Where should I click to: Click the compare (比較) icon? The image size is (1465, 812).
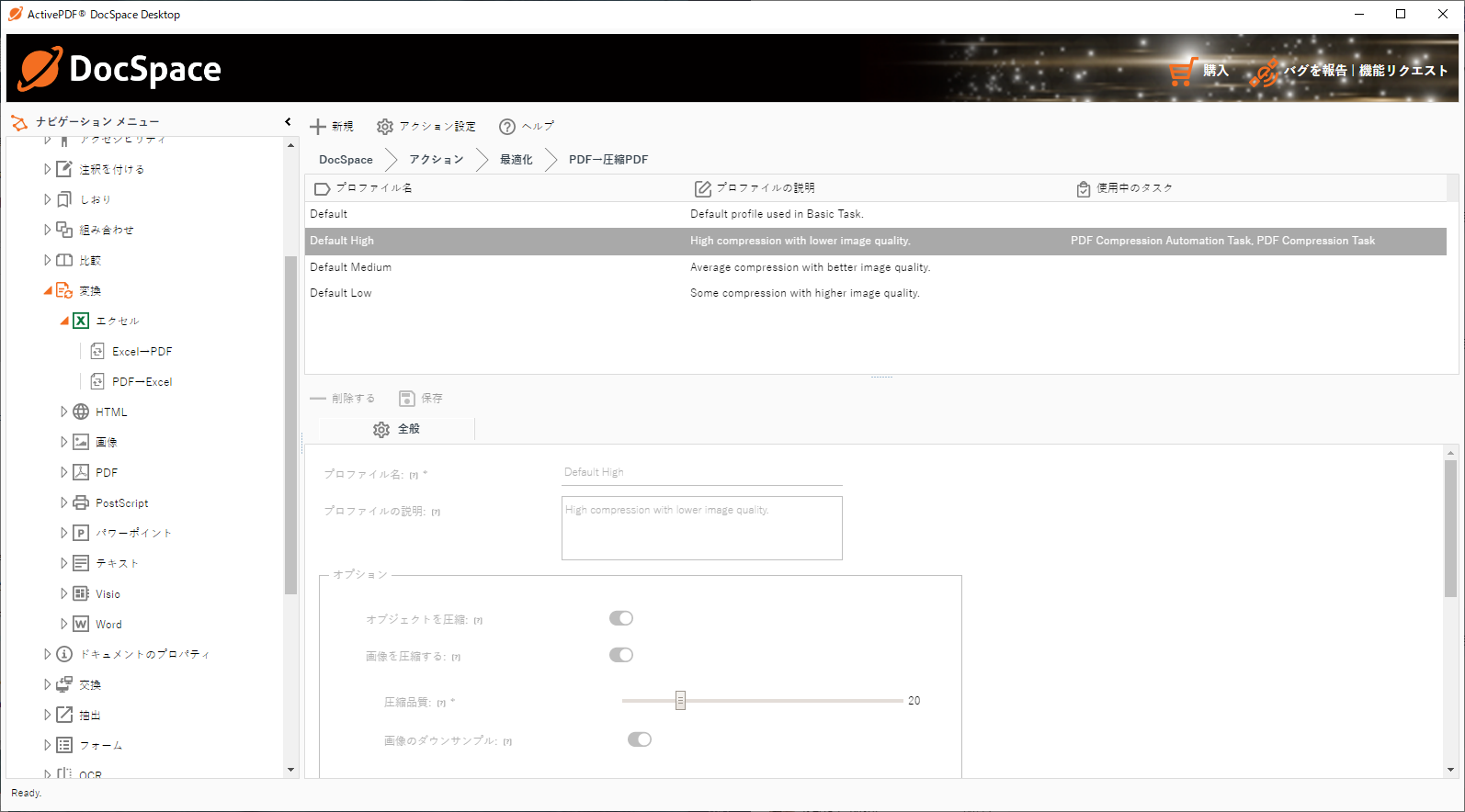click(x=64, y=260)
